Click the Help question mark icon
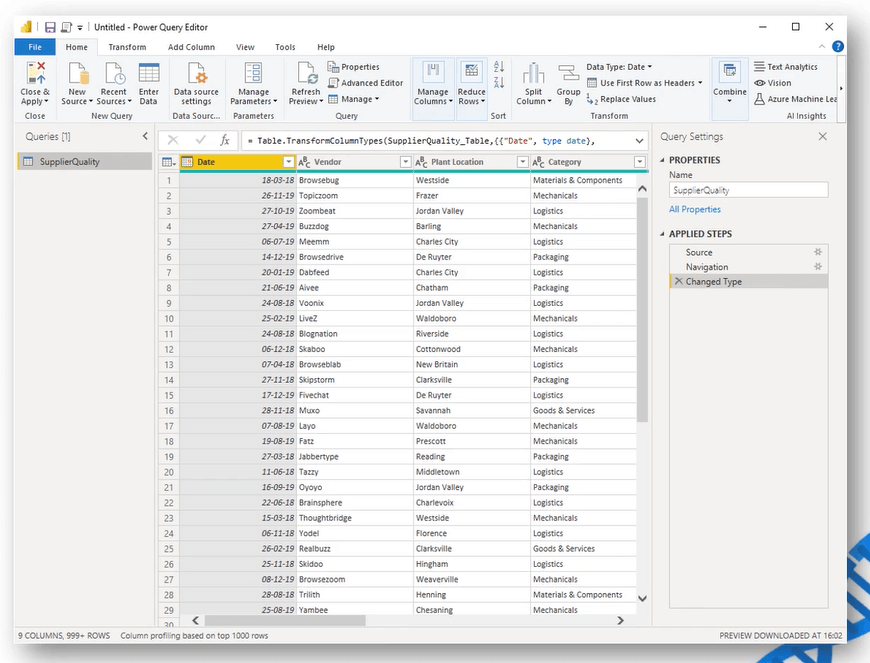The height and width of the screenshot is (663, 870). tap(838, 47)
